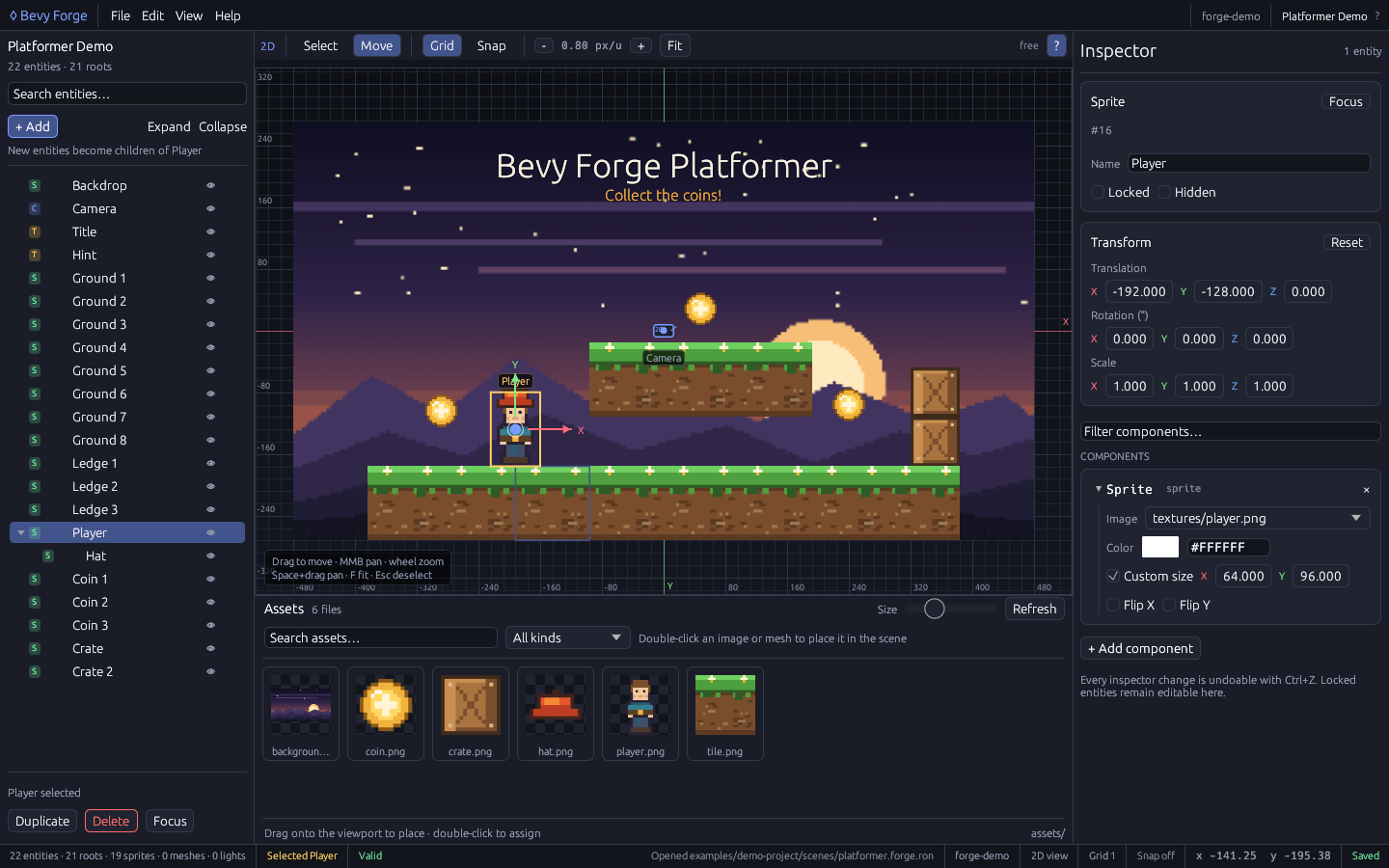Enable the Hidden checkbox
This screenshot has height=868, width=1389.
1165,192
